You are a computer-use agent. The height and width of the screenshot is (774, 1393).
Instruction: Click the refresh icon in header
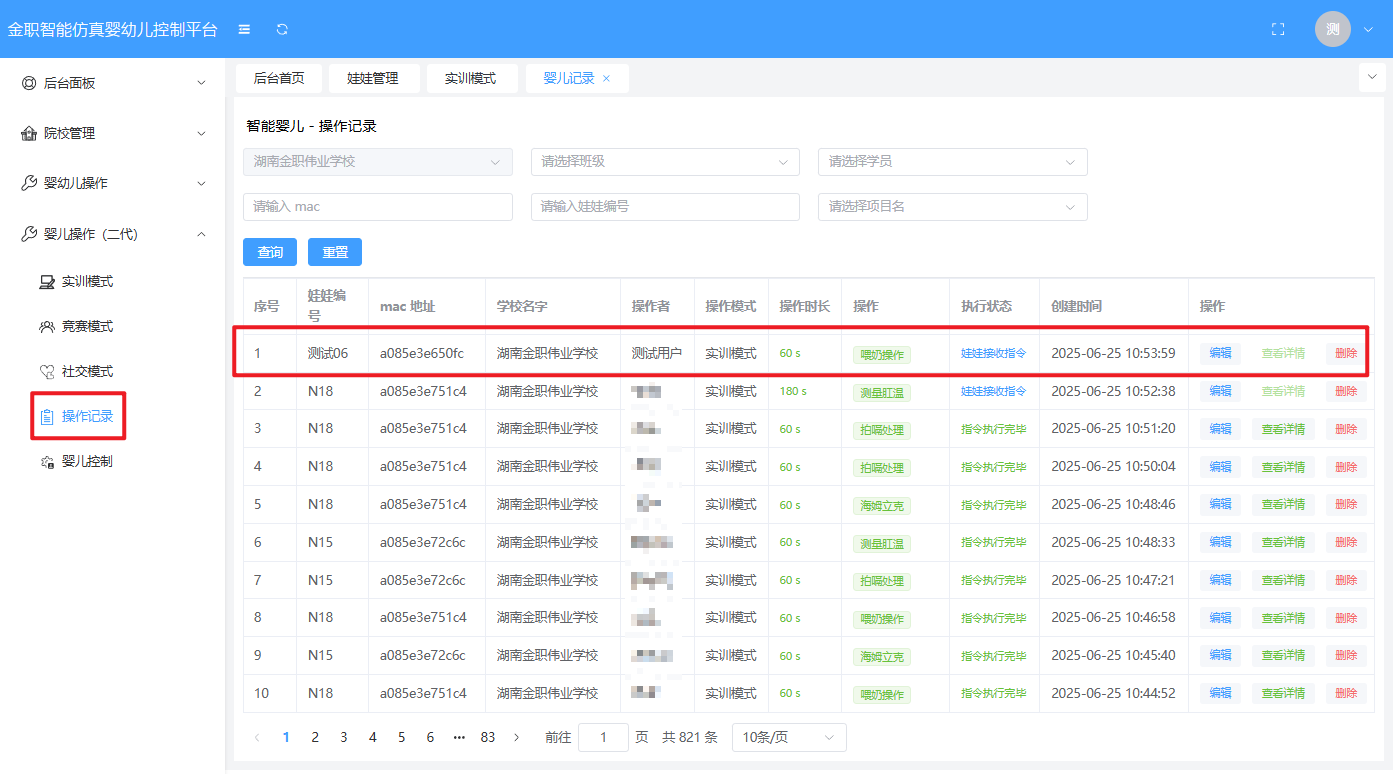pyautogui.click(x=282, y=30)
